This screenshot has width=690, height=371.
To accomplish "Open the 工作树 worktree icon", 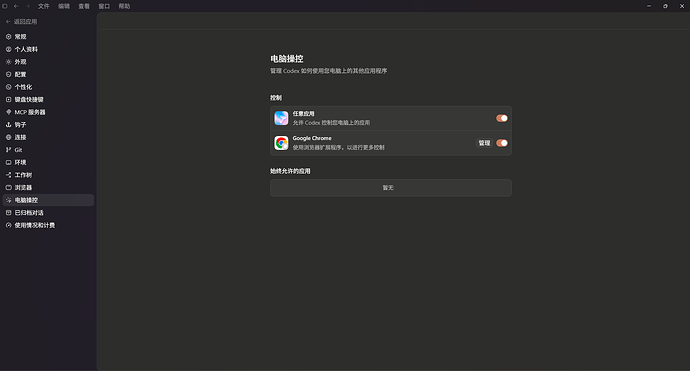I will tap(8, 175).
